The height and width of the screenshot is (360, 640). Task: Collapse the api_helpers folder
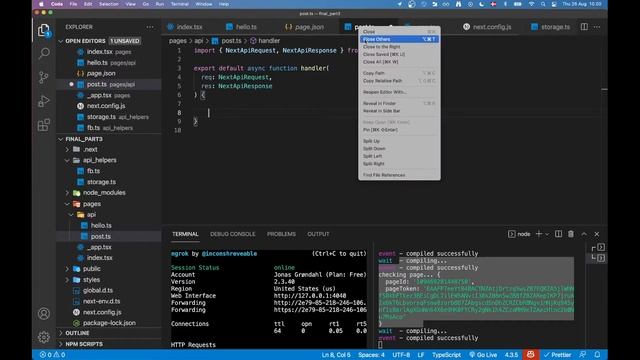[x=67, y=160]
